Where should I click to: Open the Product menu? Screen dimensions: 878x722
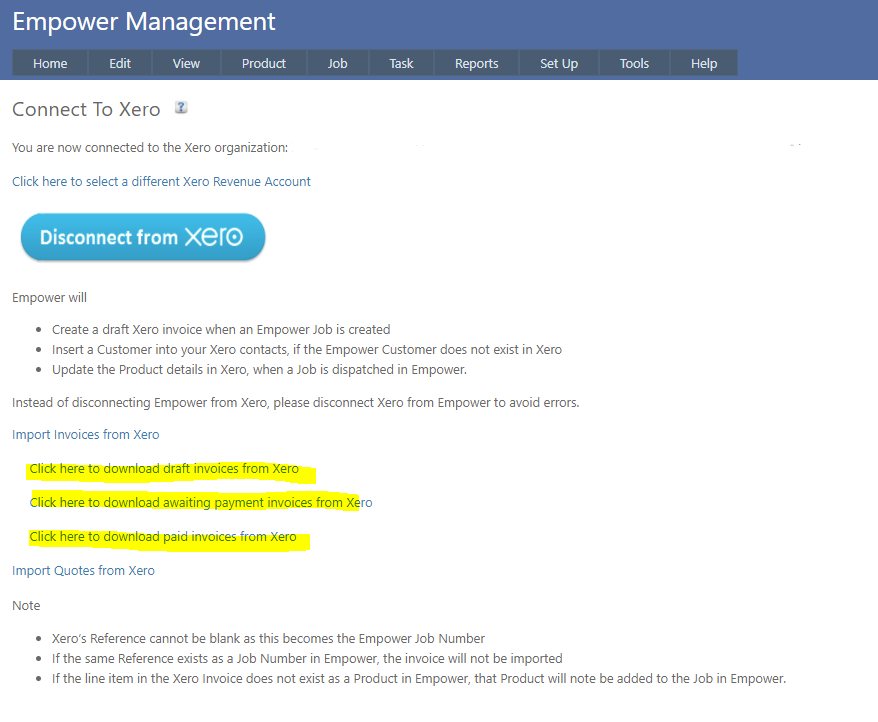coord(264,63)
